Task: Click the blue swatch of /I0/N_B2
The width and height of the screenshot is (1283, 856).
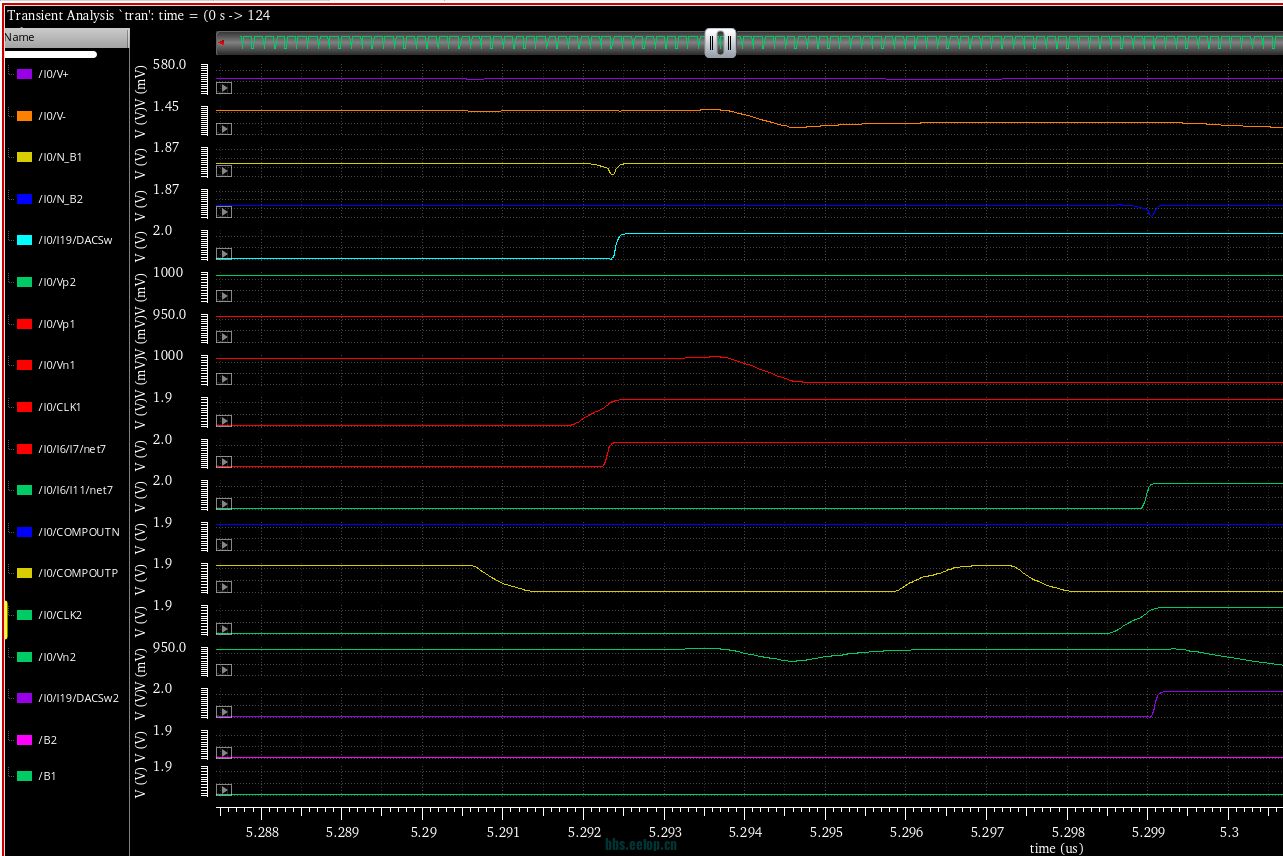Action: click(25, 199)
